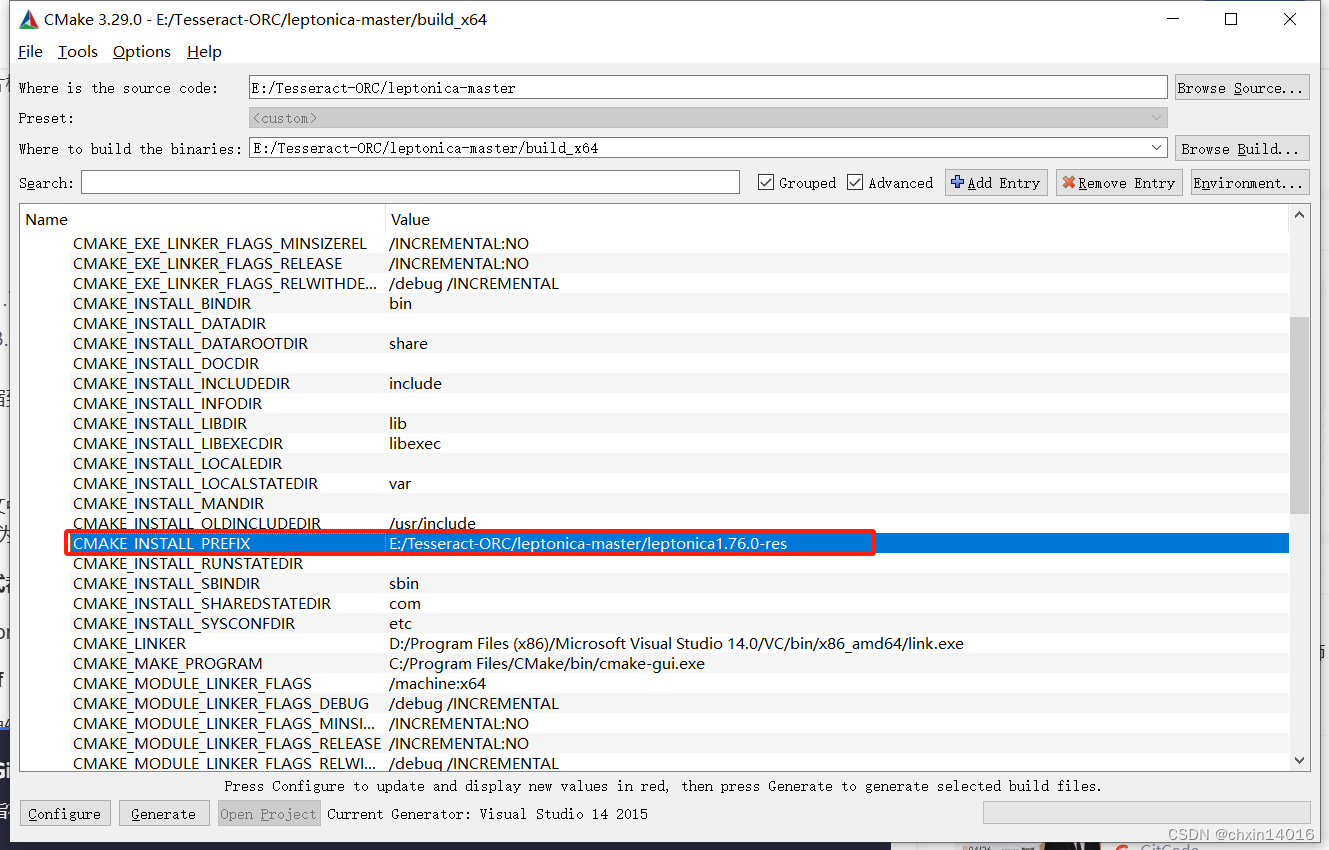Select the CMAKE_INSTALL_MANDIR entry
This screenshot has height=850, width=1329.
(x=168, y=503)
